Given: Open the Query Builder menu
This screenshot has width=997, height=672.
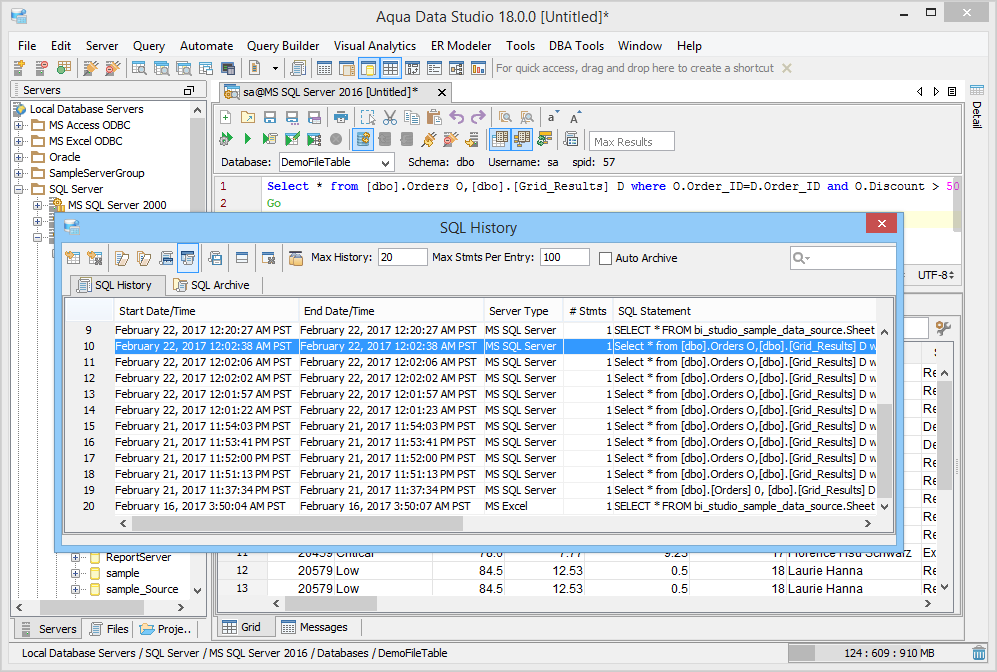Looking at the screenshot, I should click(x=283, y=46).
